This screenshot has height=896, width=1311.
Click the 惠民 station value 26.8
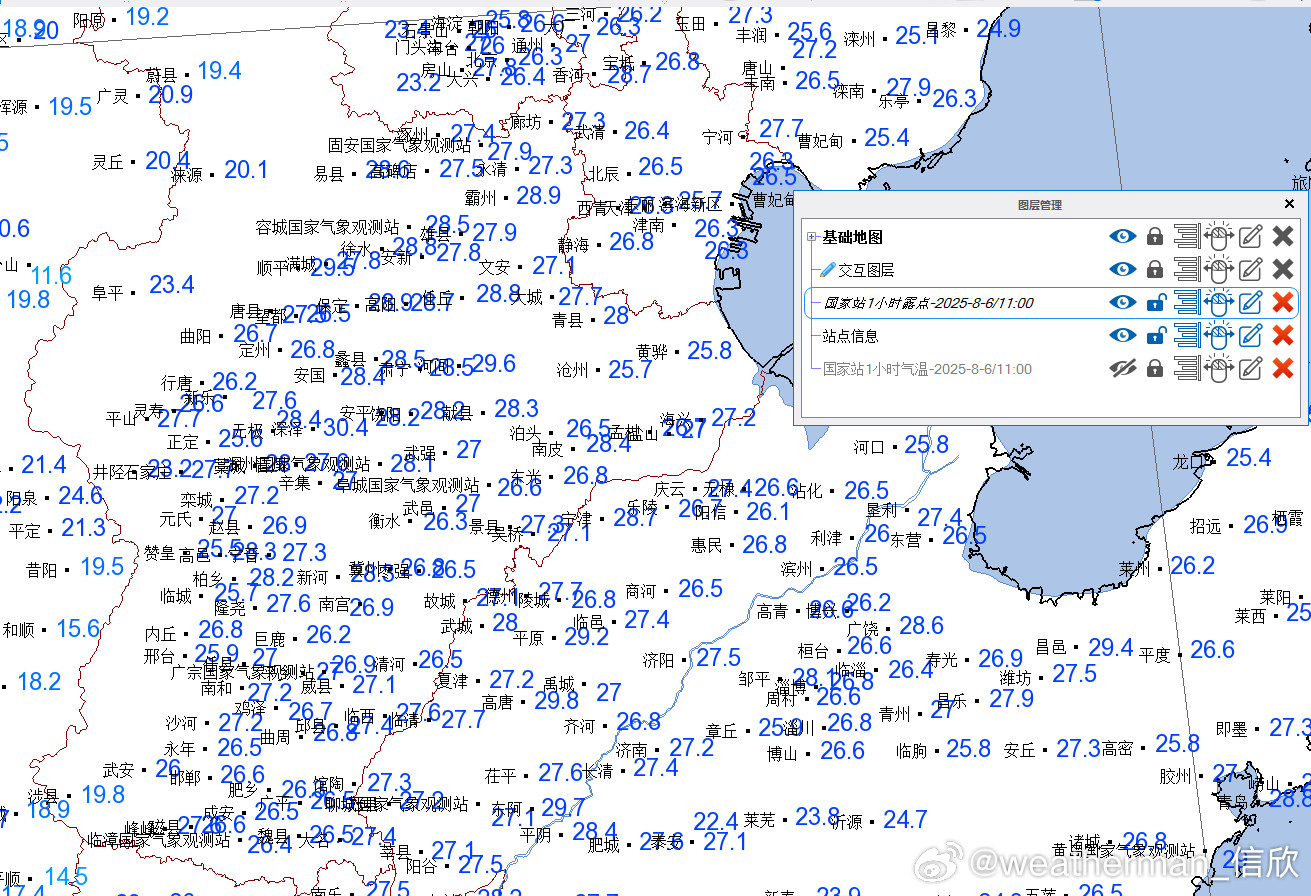click(765, 545)
